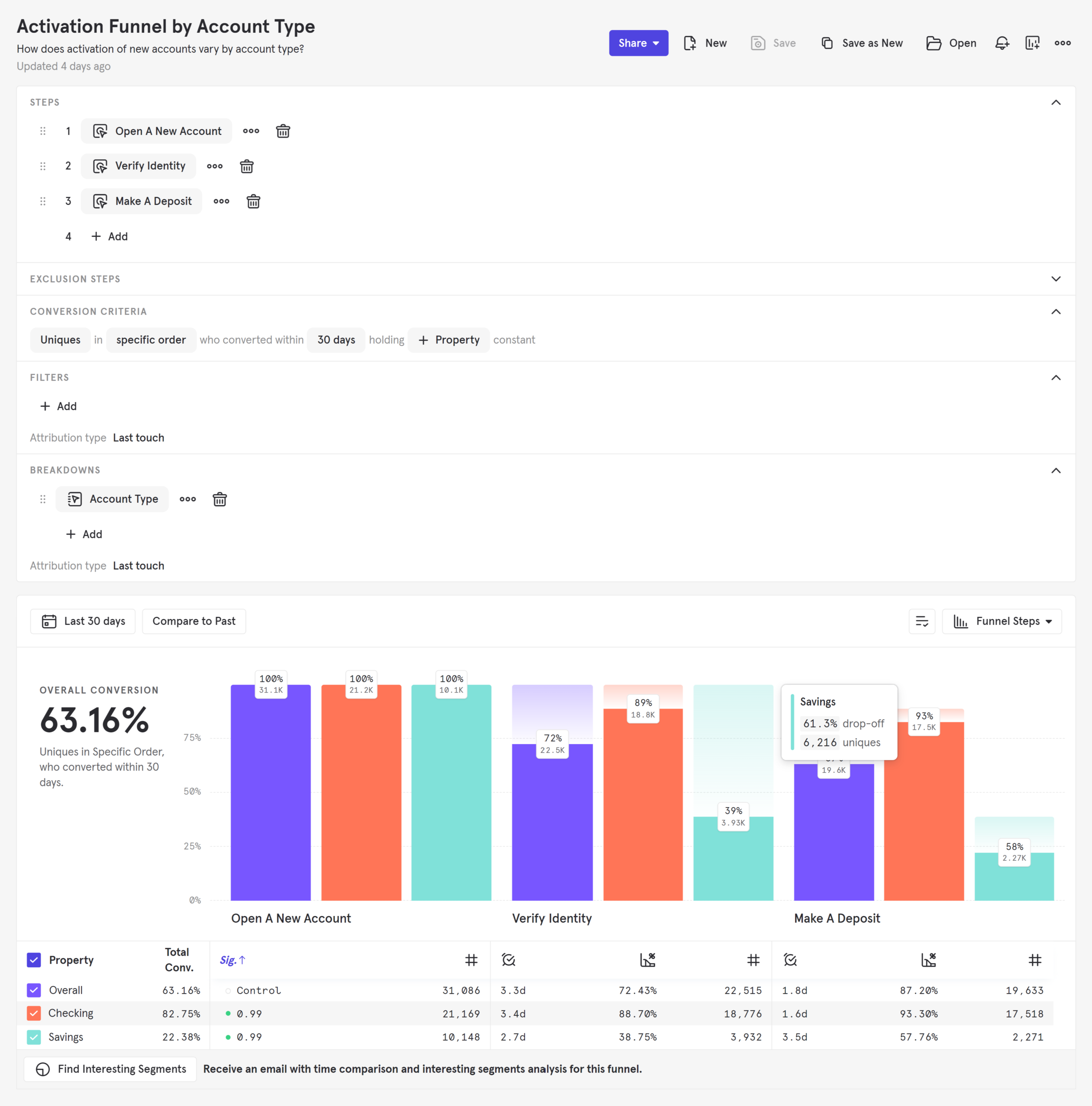Open the Funnel Steps dropdown

pos(1002,621)
